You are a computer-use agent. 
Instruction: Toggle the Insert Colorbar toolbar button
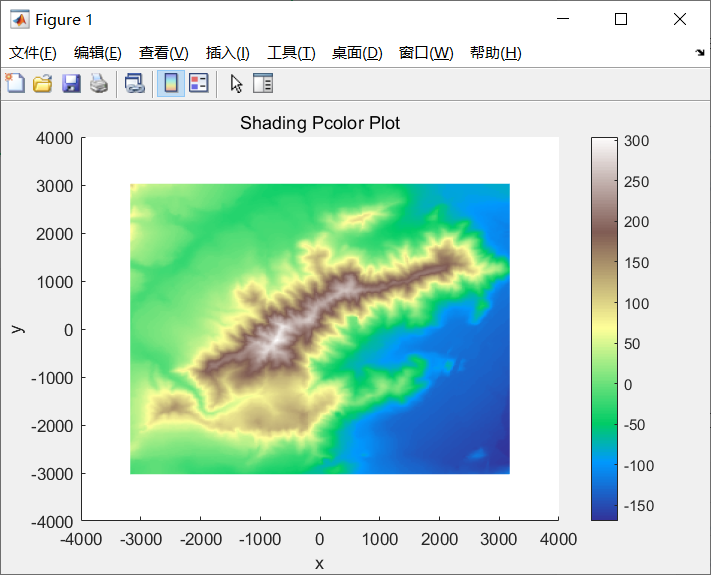171,83
